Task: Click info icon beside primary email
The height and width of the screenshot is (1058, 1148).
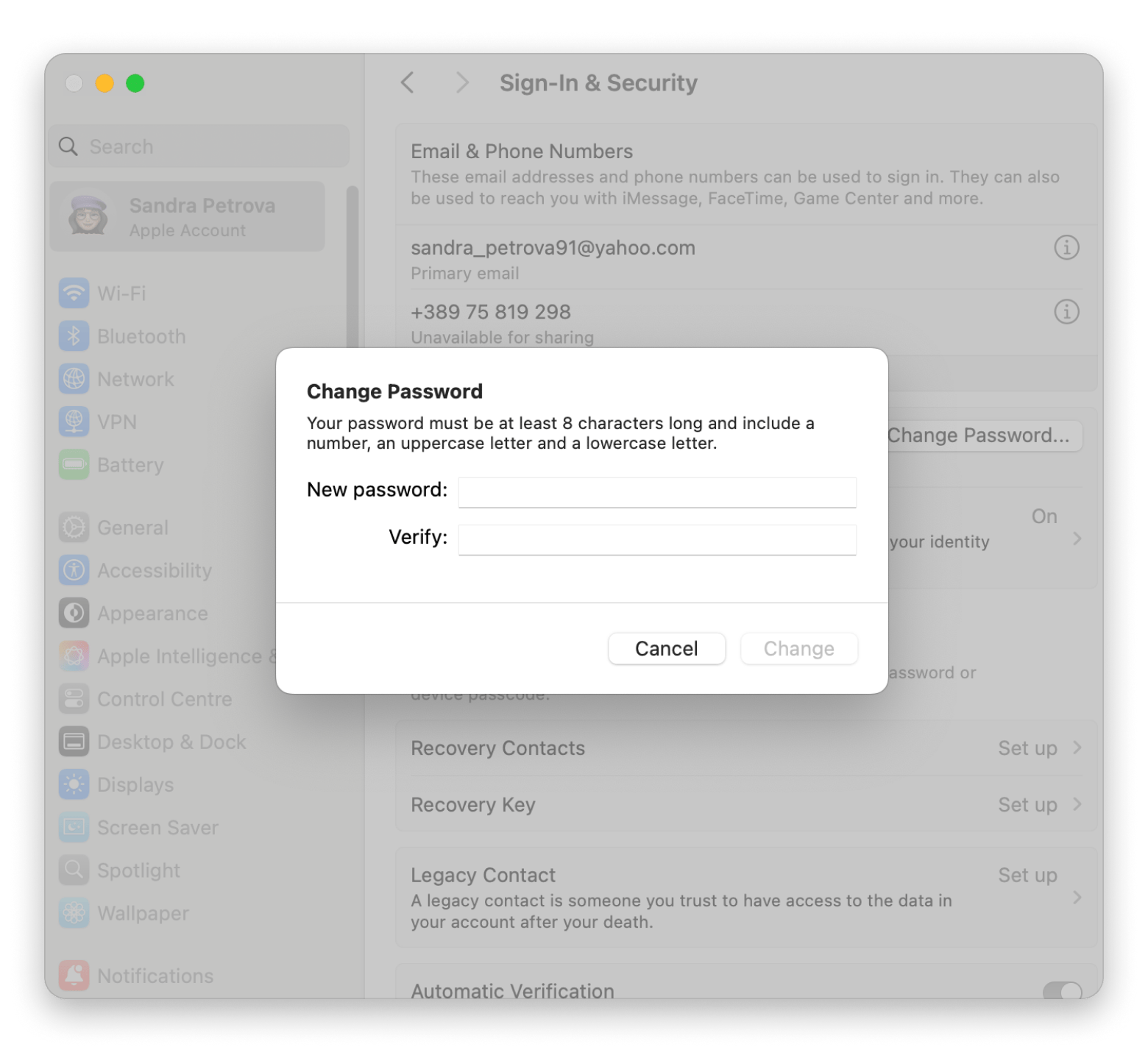Action: (1066, 247)
